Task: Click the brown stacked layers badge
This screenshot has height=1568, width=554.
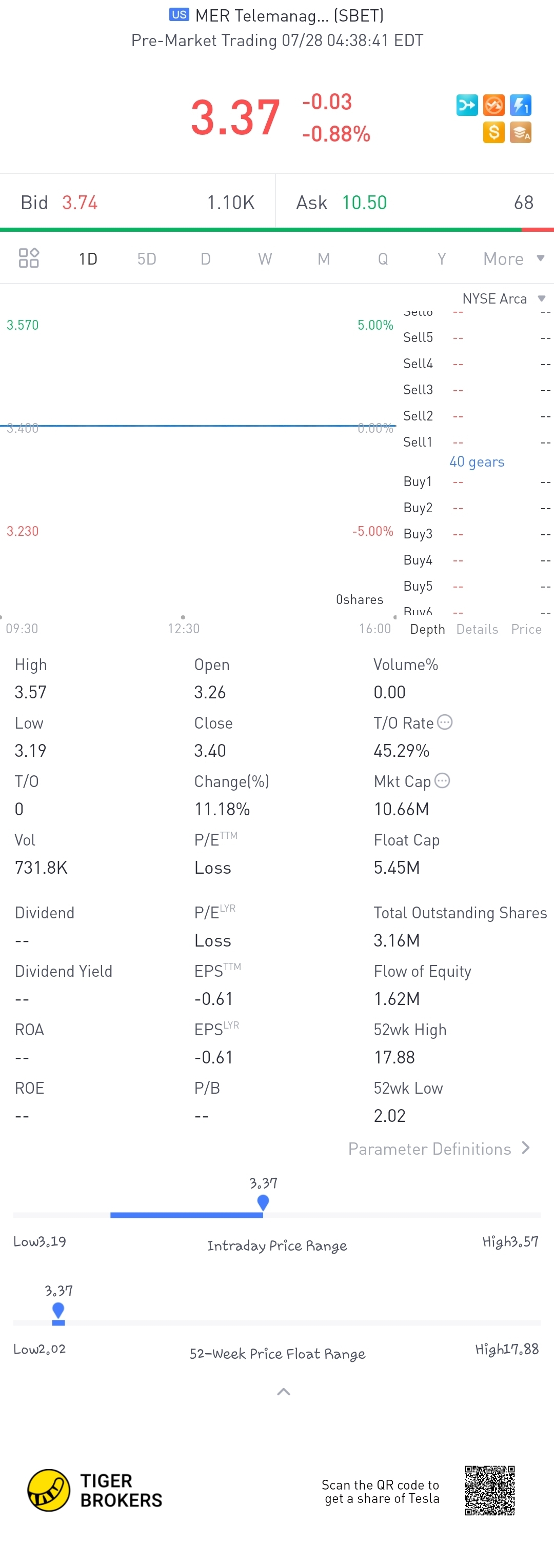Action: tap(521, 132)
